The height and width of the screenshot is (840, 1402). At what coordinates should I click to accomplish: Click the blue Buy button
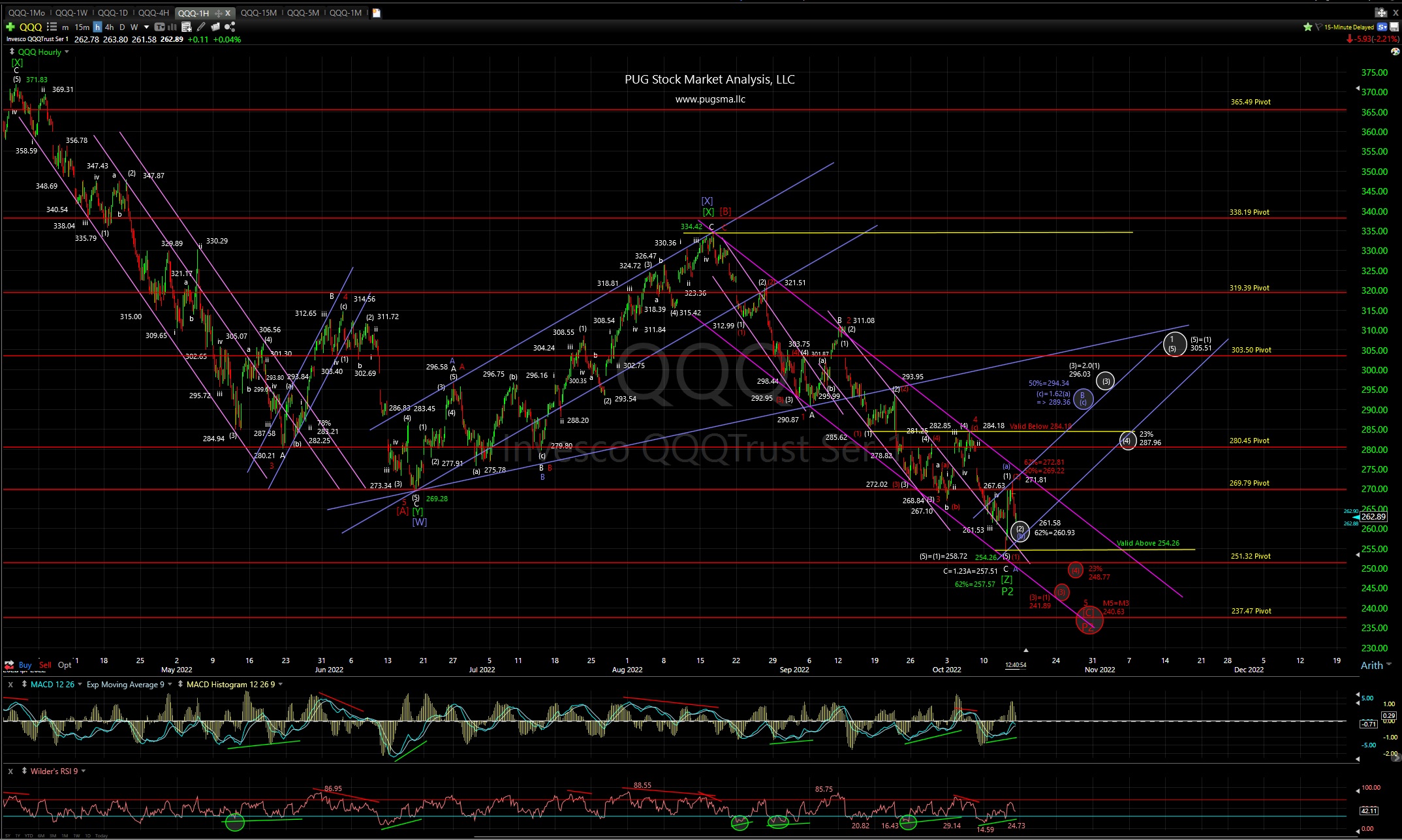25,665
